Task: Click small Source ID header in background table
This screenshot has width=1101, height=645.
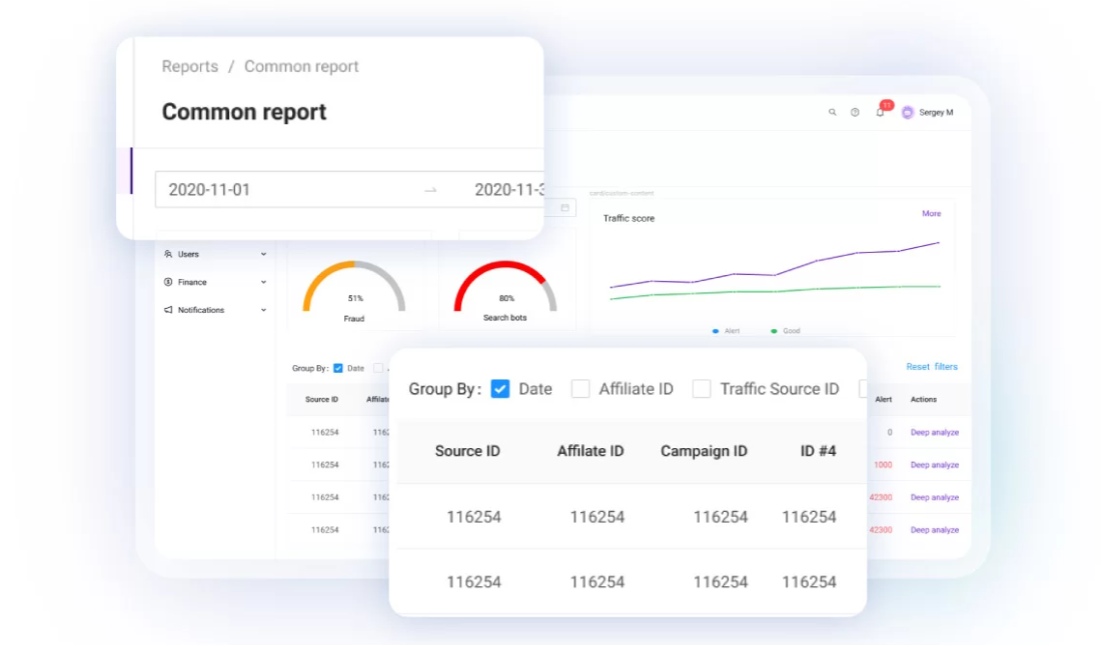Action: click(322, 399)
